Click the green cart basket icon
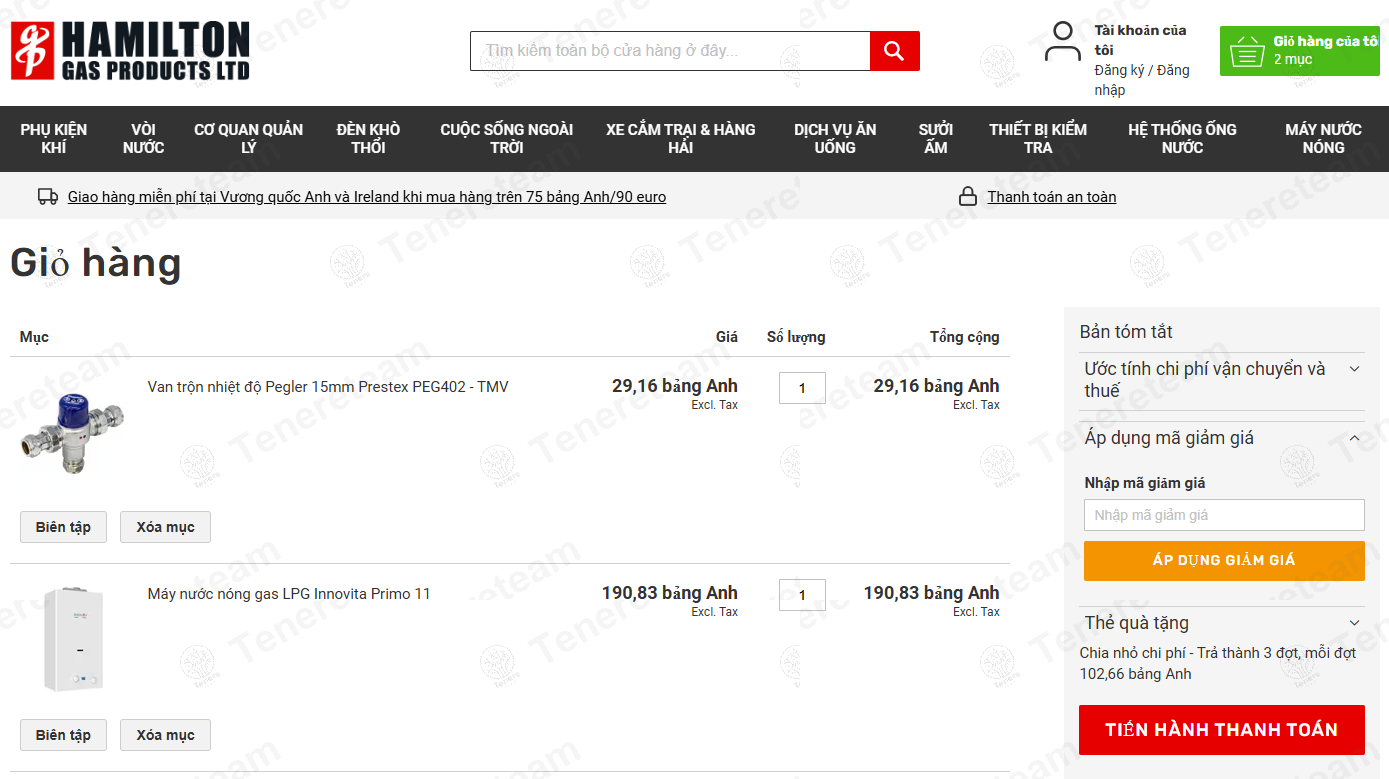The image size is (1389, 779). coord(1247,51)
